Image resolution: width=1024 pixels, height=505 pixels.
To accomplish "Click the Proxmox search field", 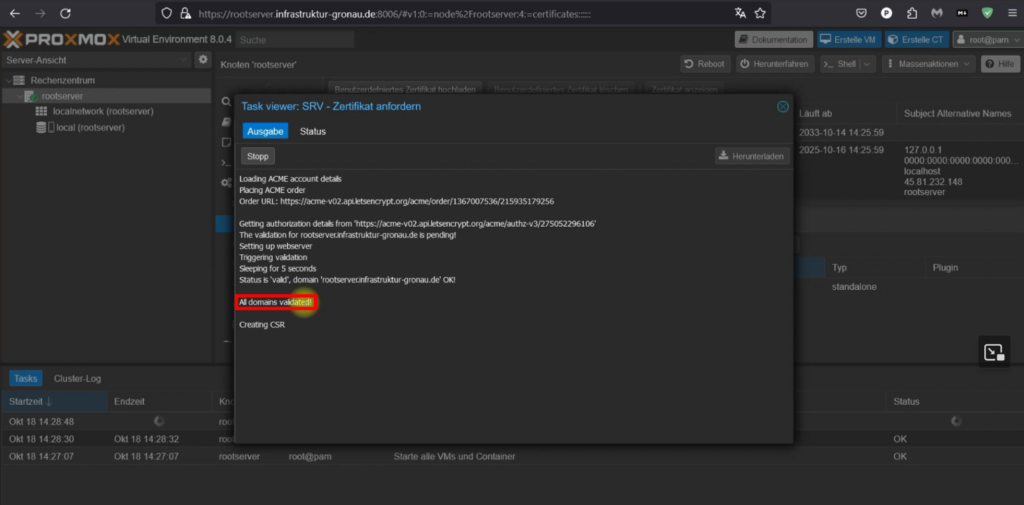I will (295, 40).
